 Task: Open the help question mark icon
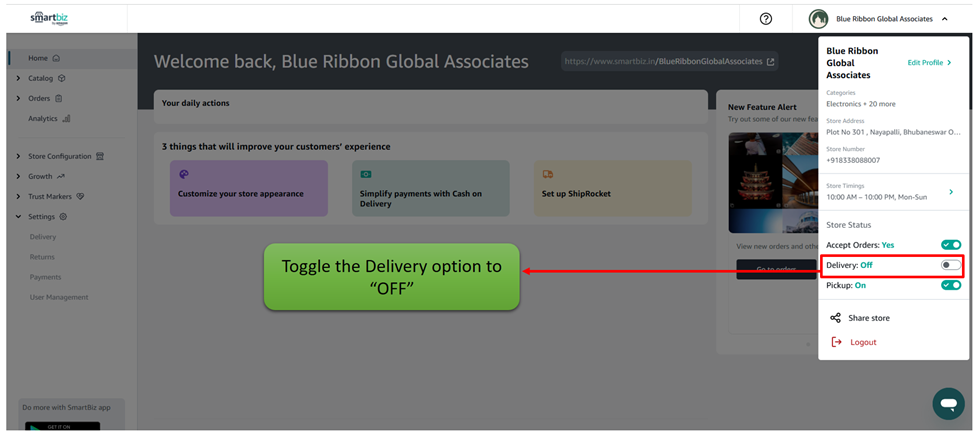pyautogui.click(x=766, y=19)
